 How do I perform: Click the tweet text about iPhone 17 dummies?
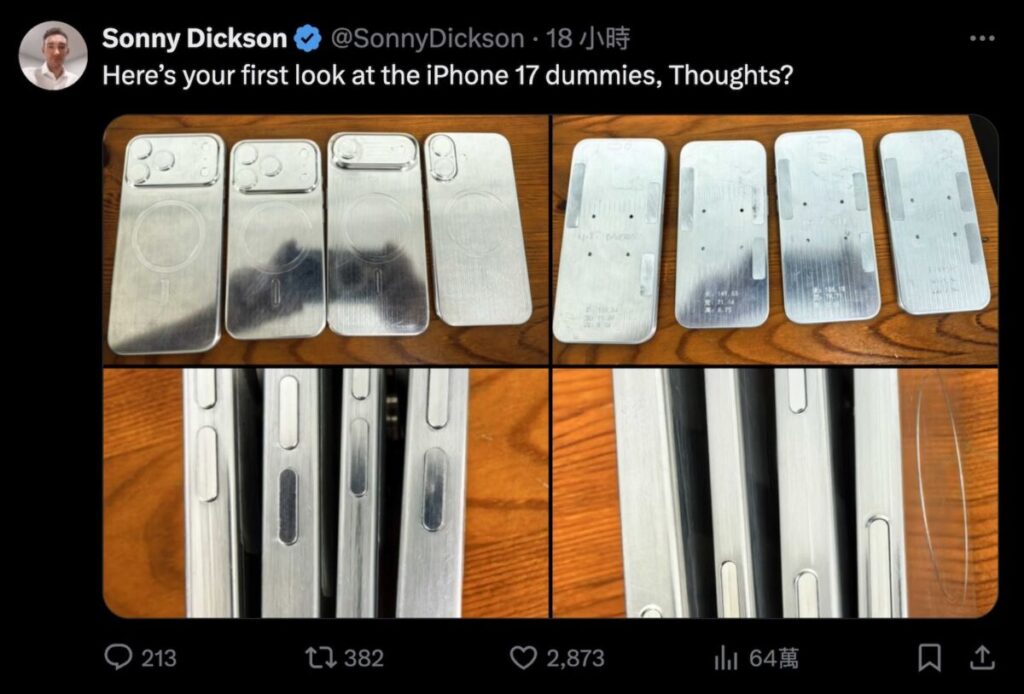447,75
